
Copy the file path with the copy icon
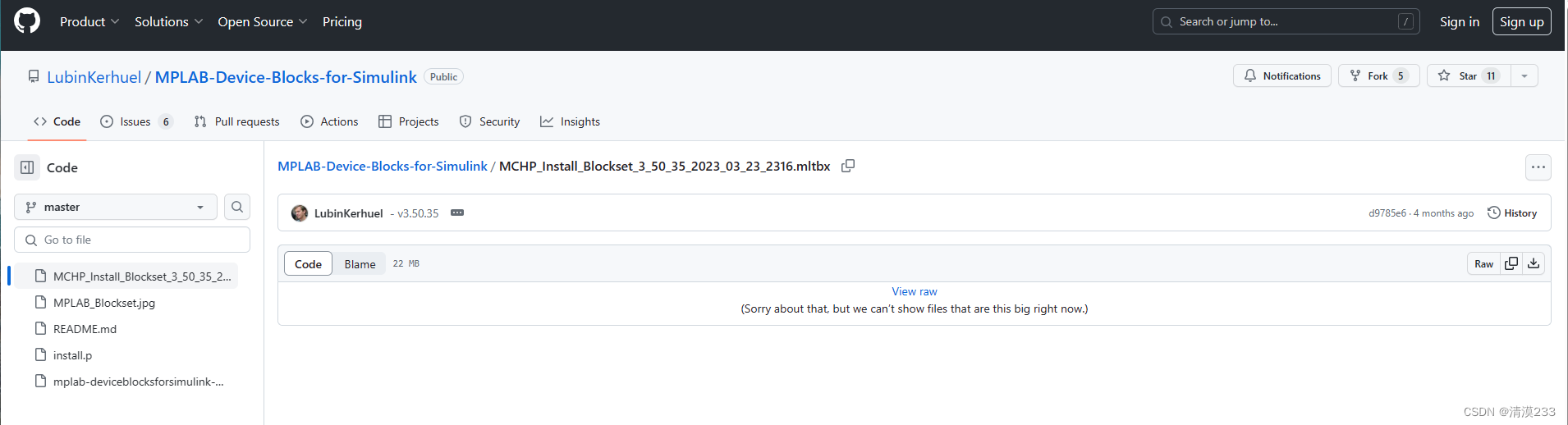coord(848,166)
